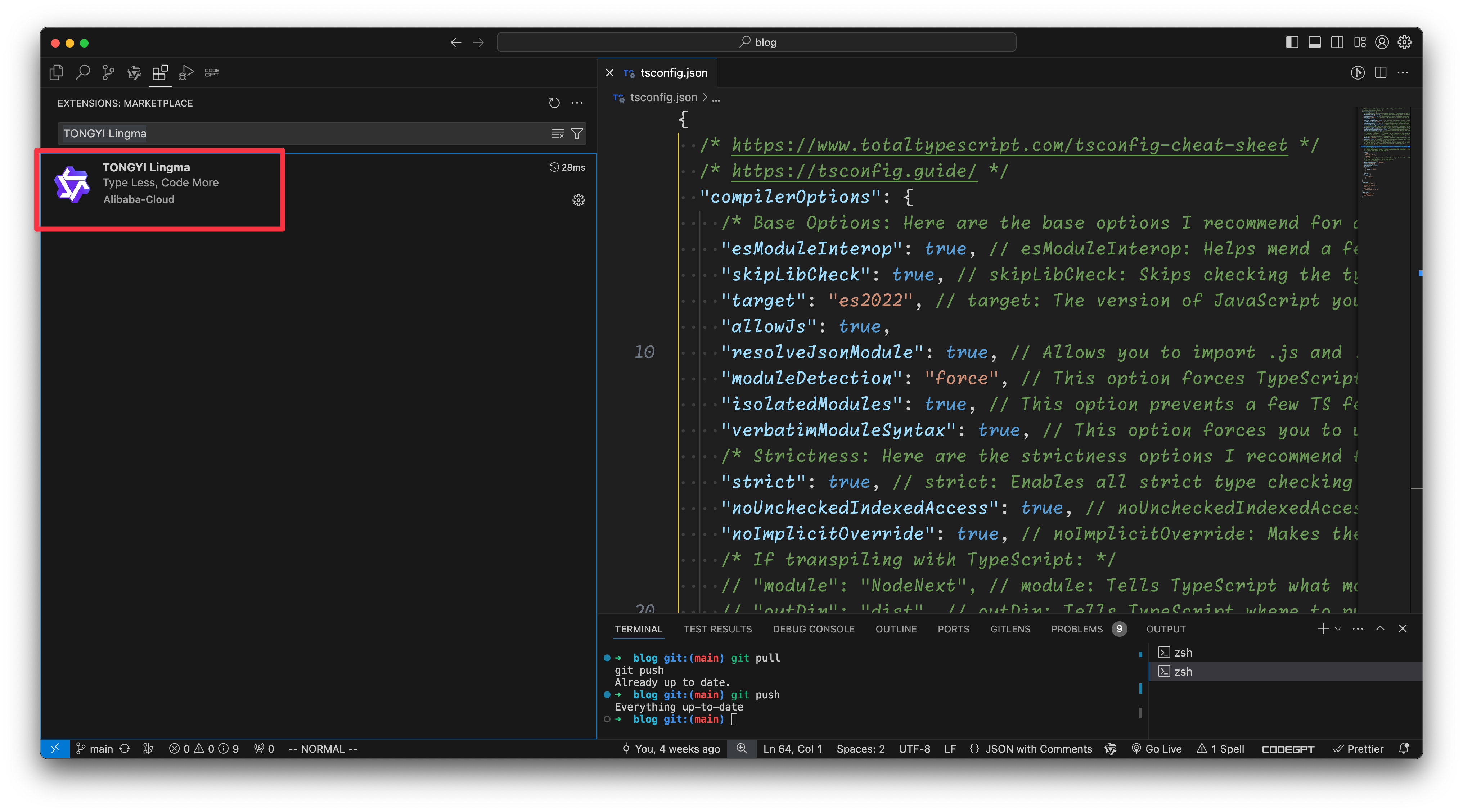1463x812 pixels.
Task: Open the Extensions views more actions menu
Action: (x=577, y=103)
